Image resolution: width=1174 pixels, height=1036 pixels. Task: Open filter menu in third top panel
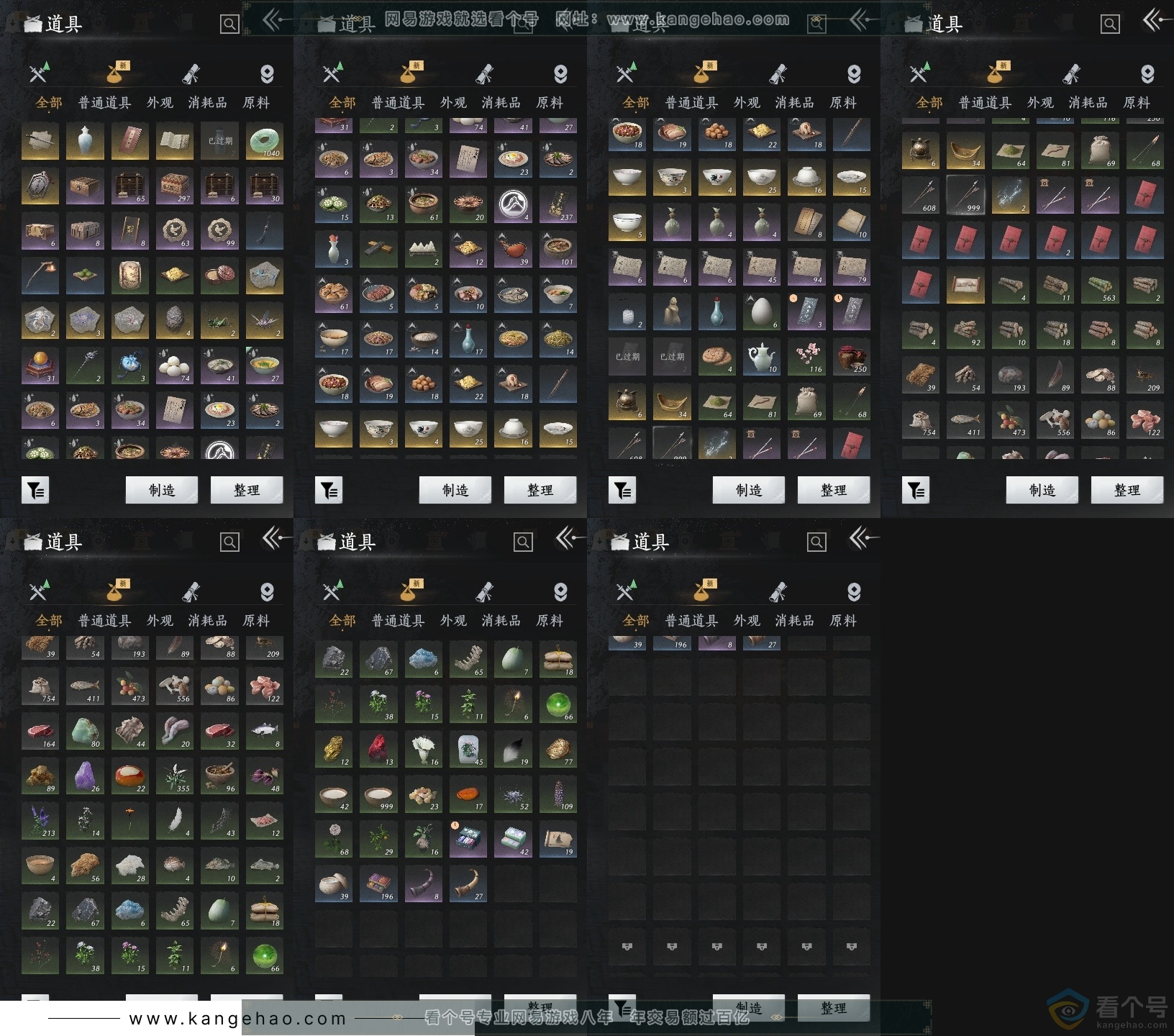tap(622, 491)
